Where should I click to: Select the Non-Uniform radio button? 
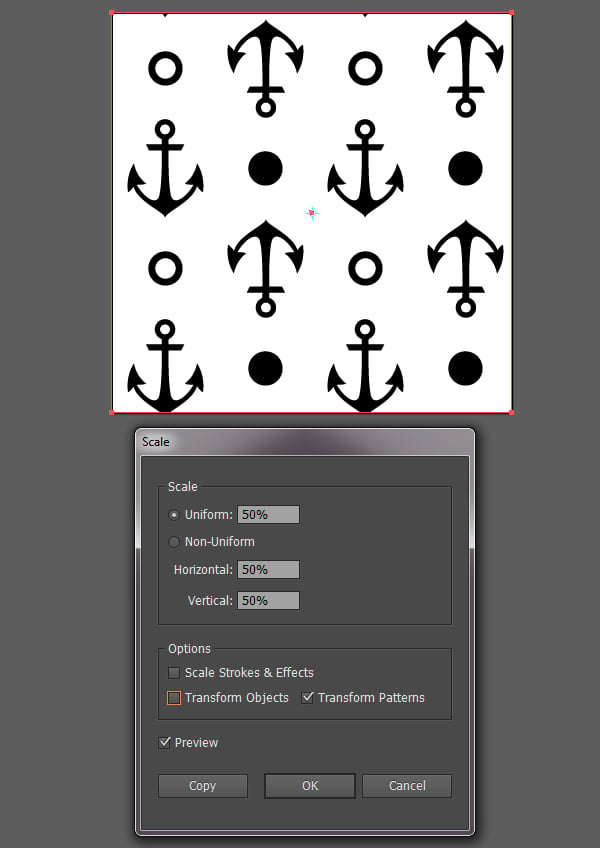[174, 542]
